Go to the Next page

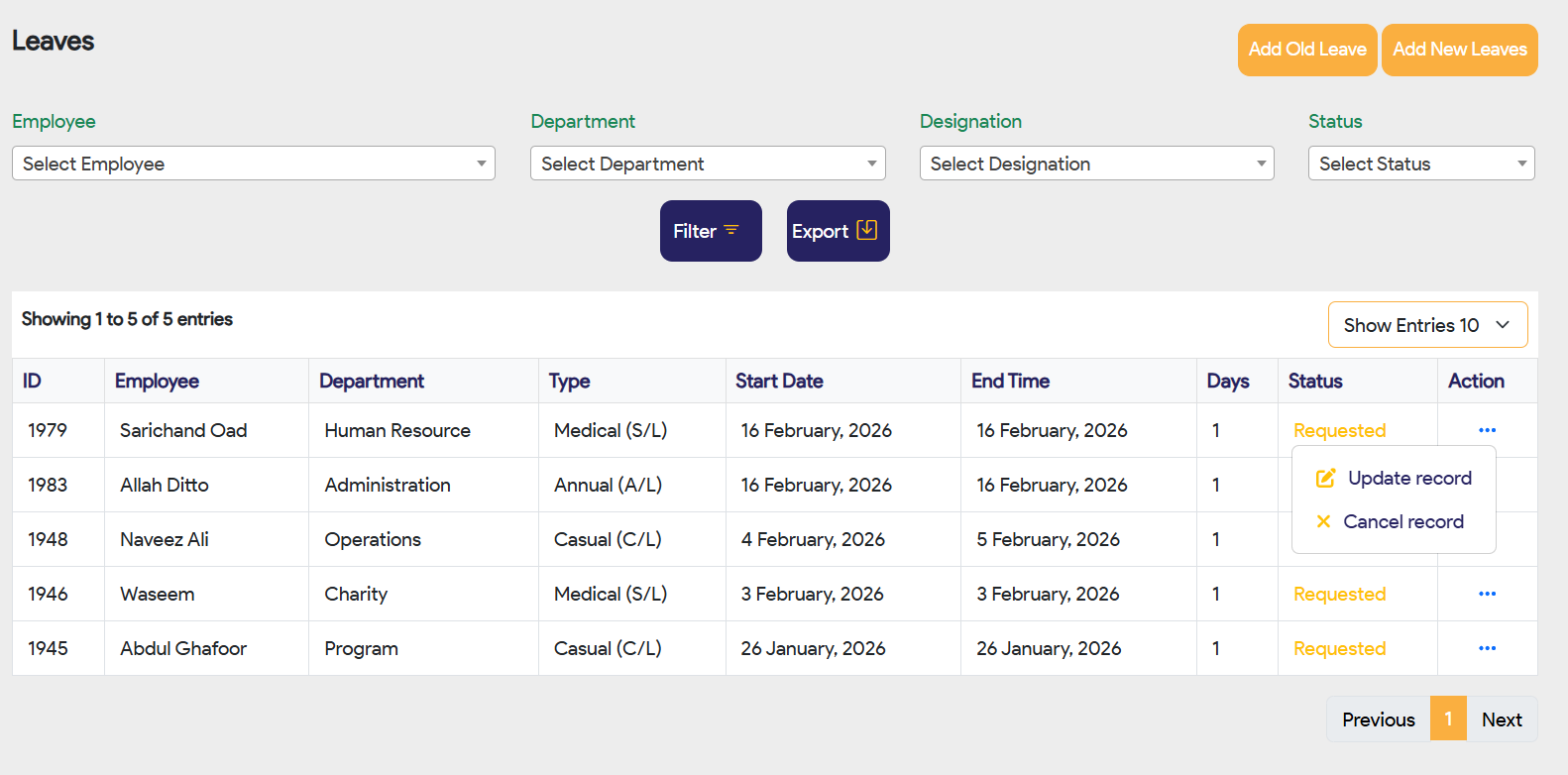(1502, 720)
